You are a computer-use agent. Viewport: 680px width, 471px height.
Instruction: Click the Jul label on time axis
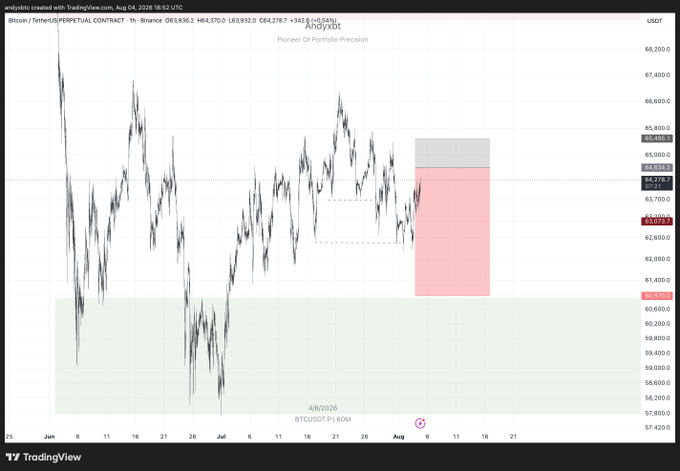221,437
